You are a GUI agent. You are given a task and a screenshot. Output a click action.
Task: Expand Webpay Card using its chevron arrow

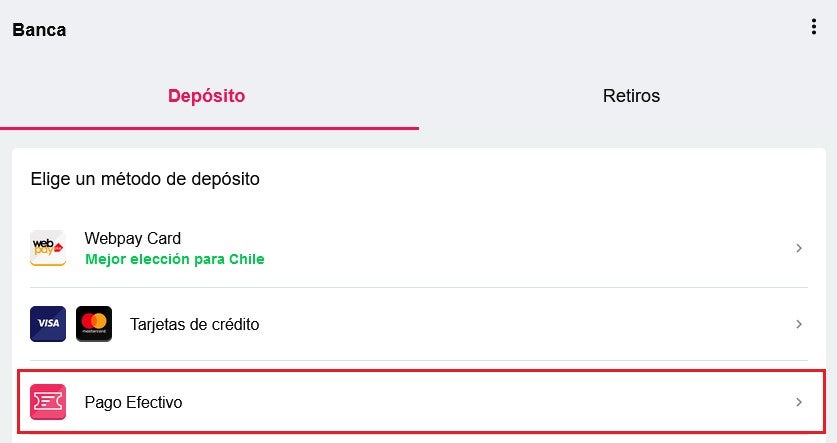[799, 248]
